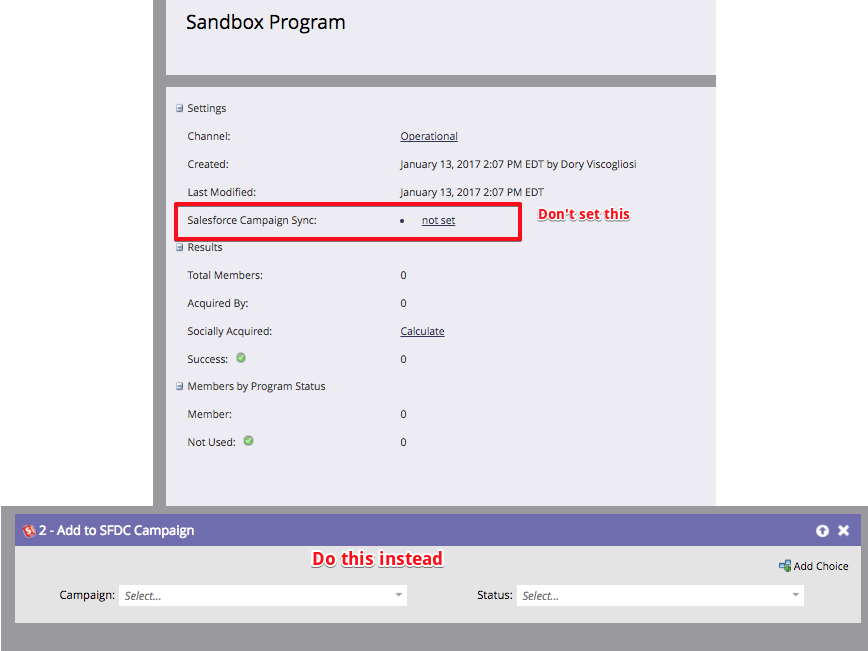Collapse Members by Program Status section
Viewport: 868px width, 651px height.
pos(180,386)
